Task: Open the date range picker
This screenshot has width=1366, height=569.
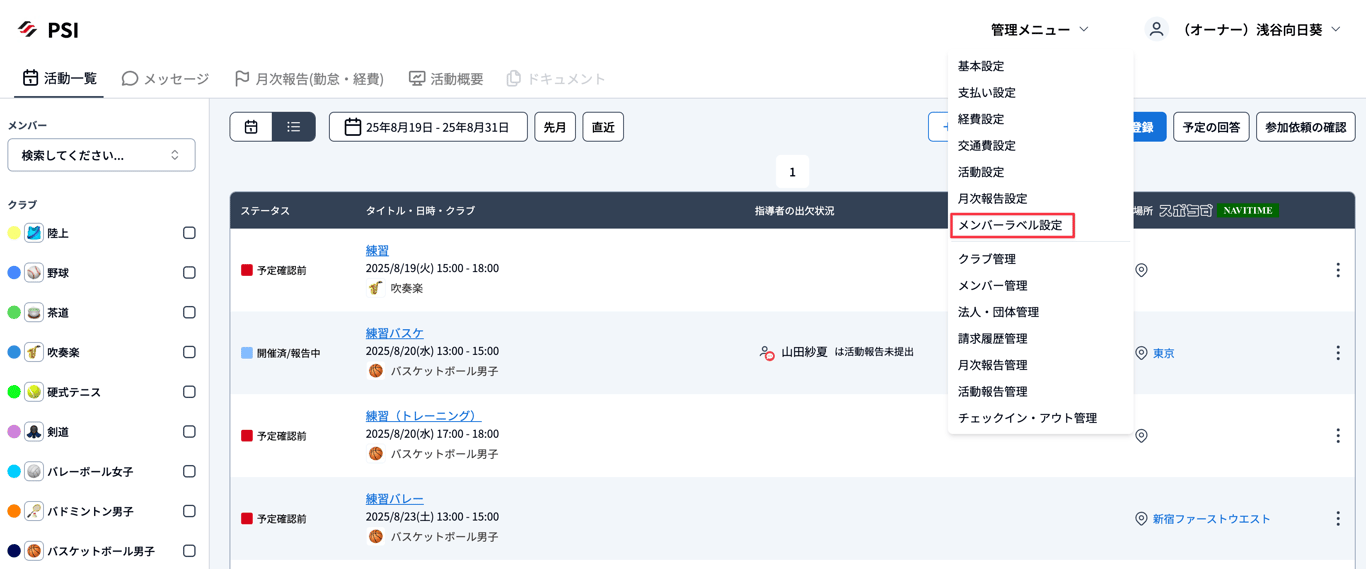Action: coord(428,127)
